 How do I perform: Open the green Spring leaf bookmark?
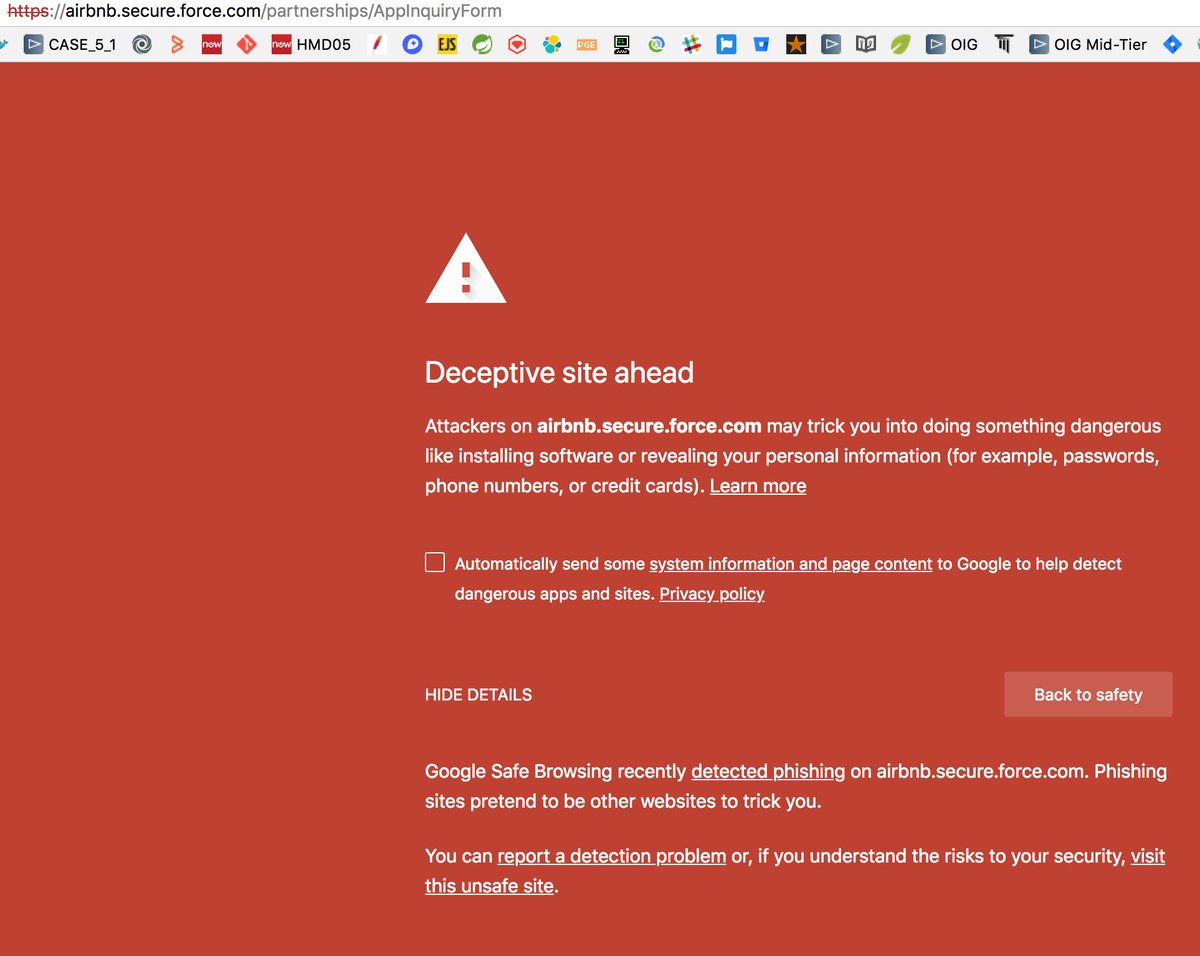pos(482,44)
